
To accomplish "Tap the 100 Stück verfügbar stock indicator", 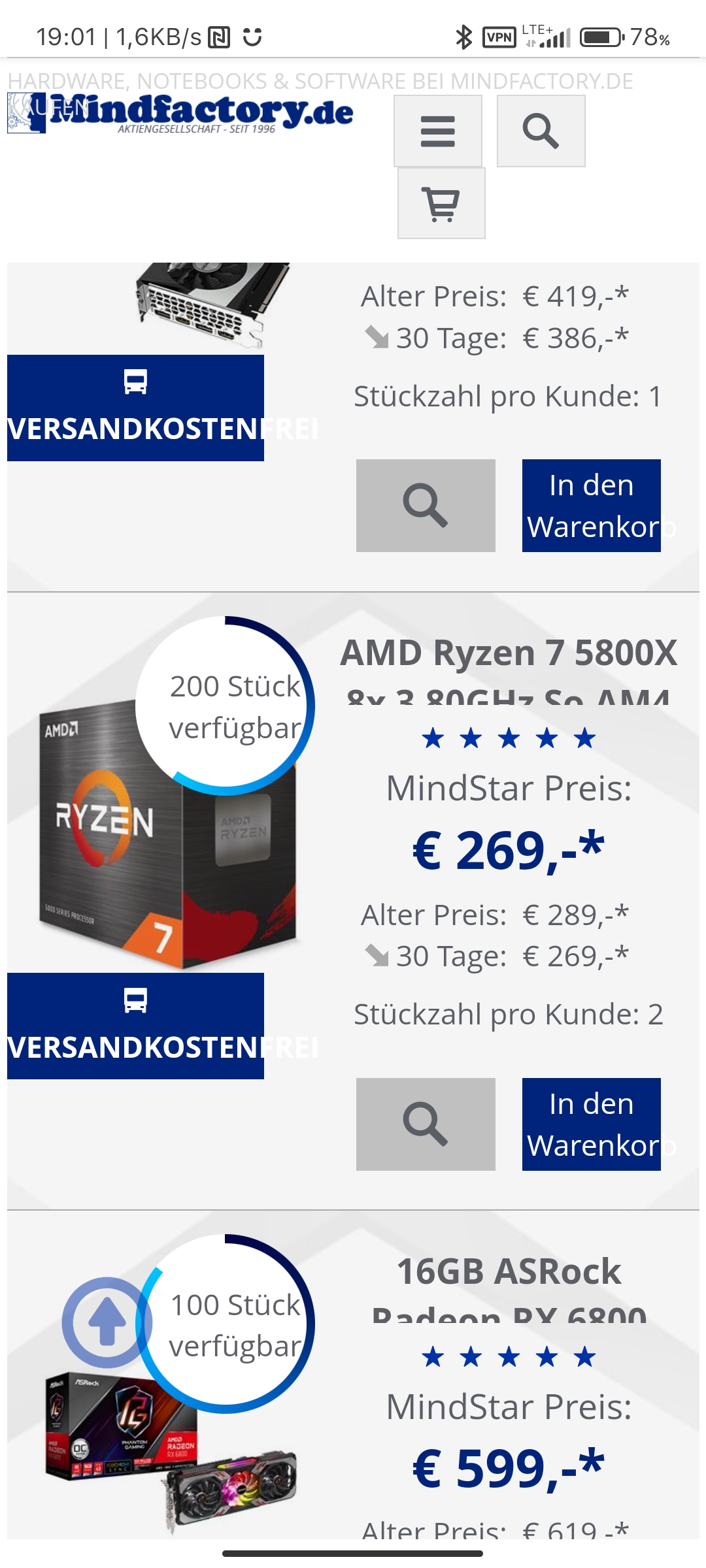I will 226,1324.
